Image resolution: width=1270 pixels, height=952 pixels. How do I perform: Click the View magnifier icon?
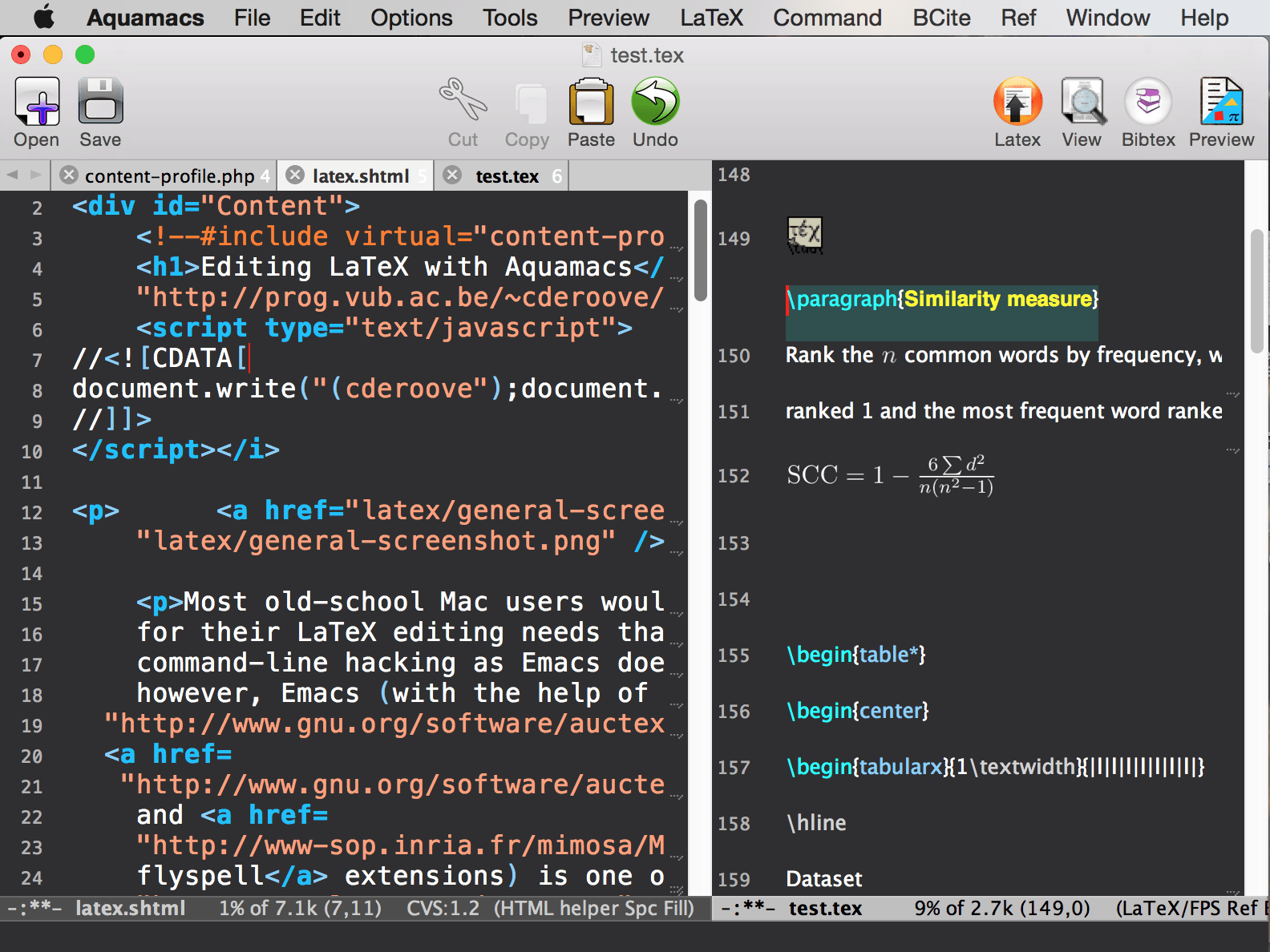coord(1082,103)
